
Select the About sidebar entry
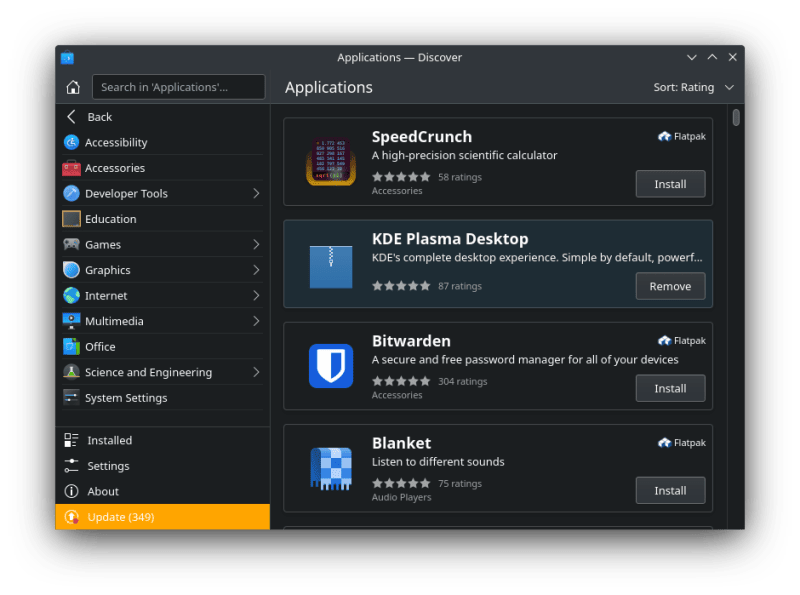click(x=102, y=492)
